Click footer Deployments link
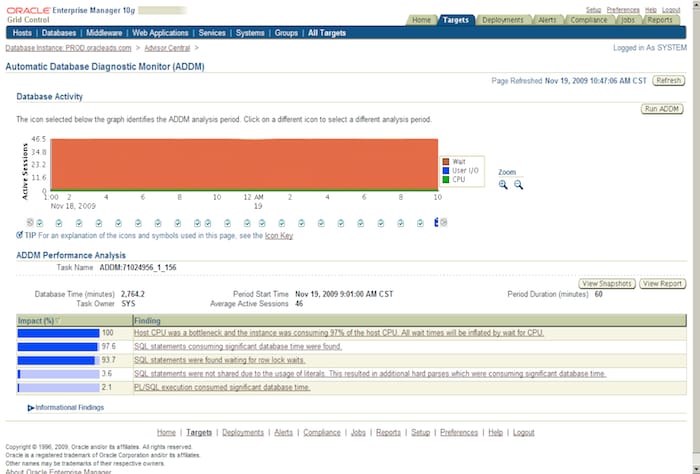 click(x=243, y=432)
